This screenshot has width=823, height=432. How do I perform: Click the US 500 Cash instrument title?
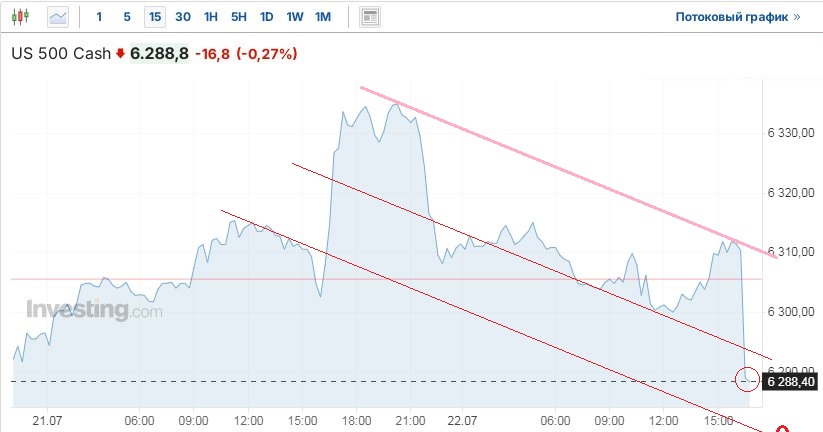[x=59, y=54]
